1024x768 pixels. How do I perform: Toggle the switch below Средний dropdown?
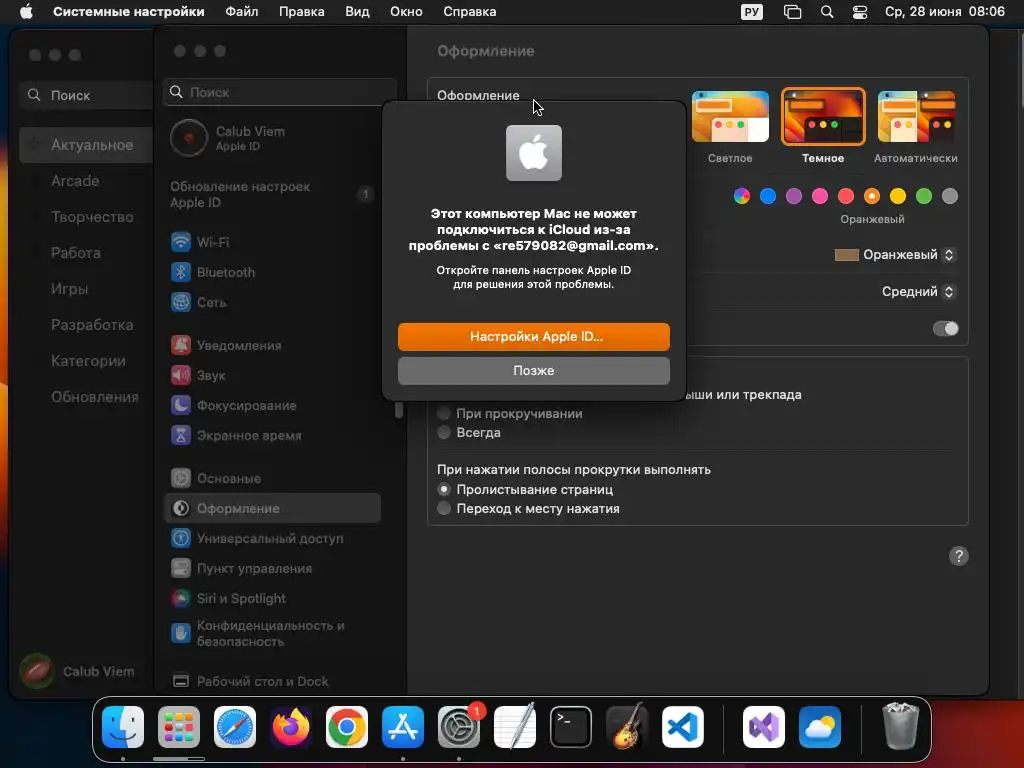[x=946, y=328]
